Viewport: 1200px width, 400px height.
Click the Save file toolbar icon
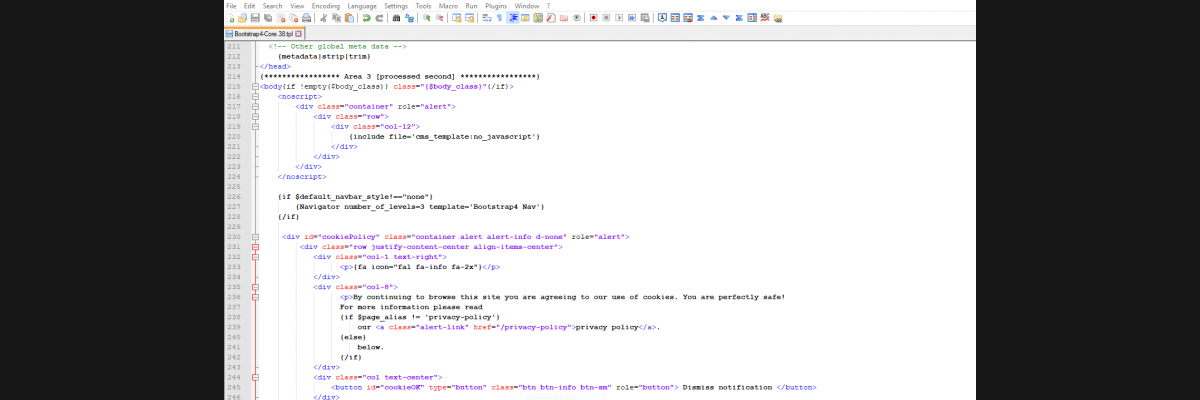(x=255, y=18)
